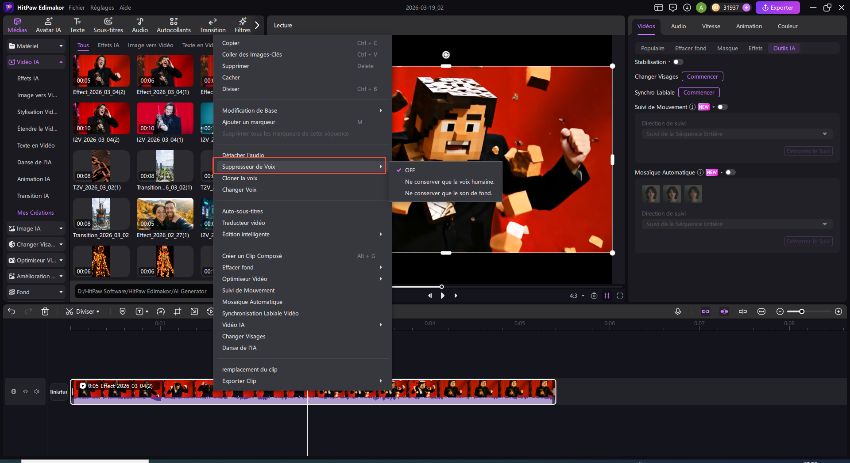Click the fullscreen preview icon
This screenshot has width=850, height=463.
tap(620, 295)
